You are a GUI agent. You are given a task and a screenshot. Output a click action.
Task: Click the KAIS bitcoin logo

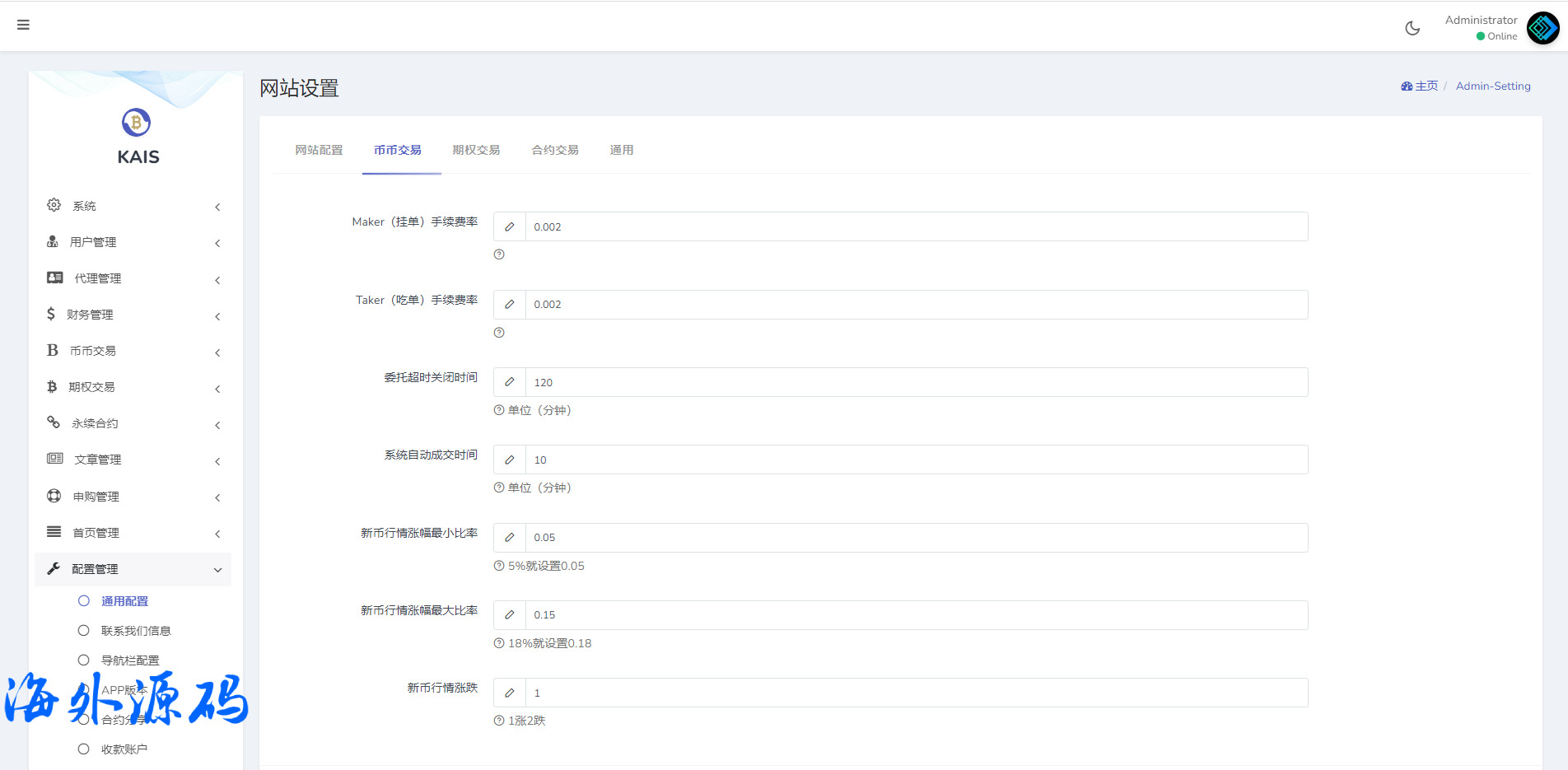136,123
